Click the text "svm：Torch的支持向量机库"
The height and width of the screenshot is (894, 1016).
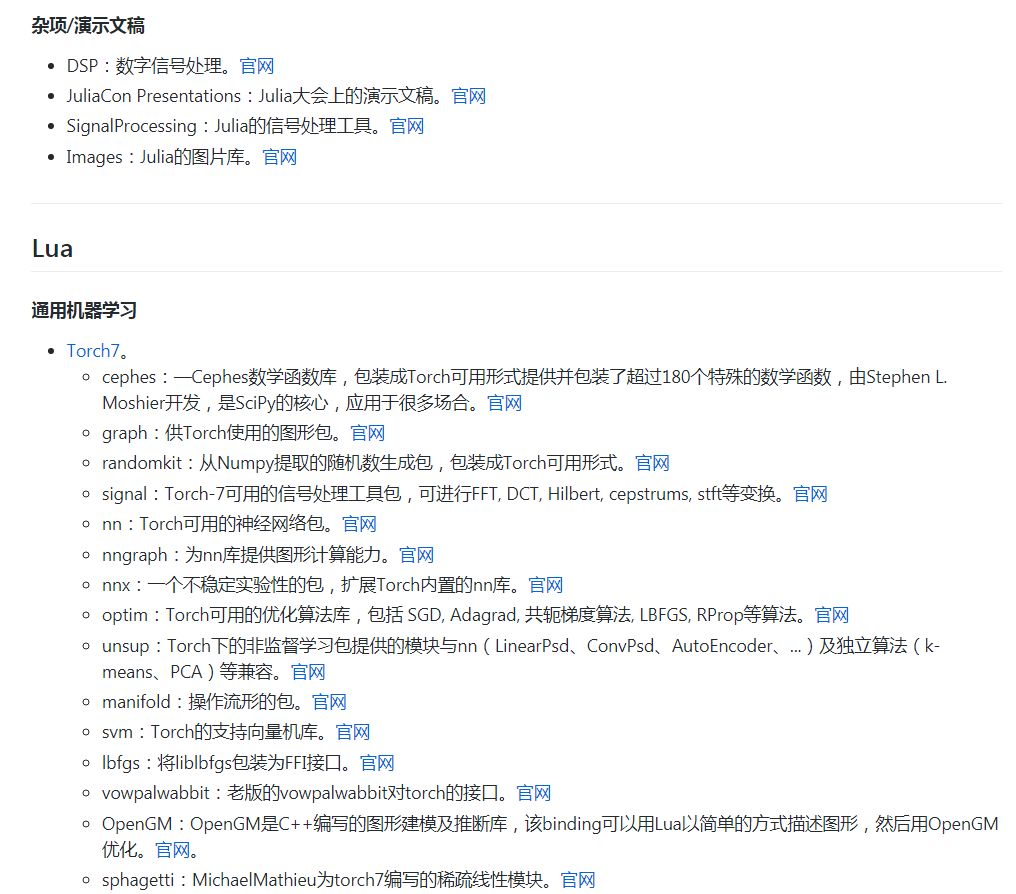[210, 732]
